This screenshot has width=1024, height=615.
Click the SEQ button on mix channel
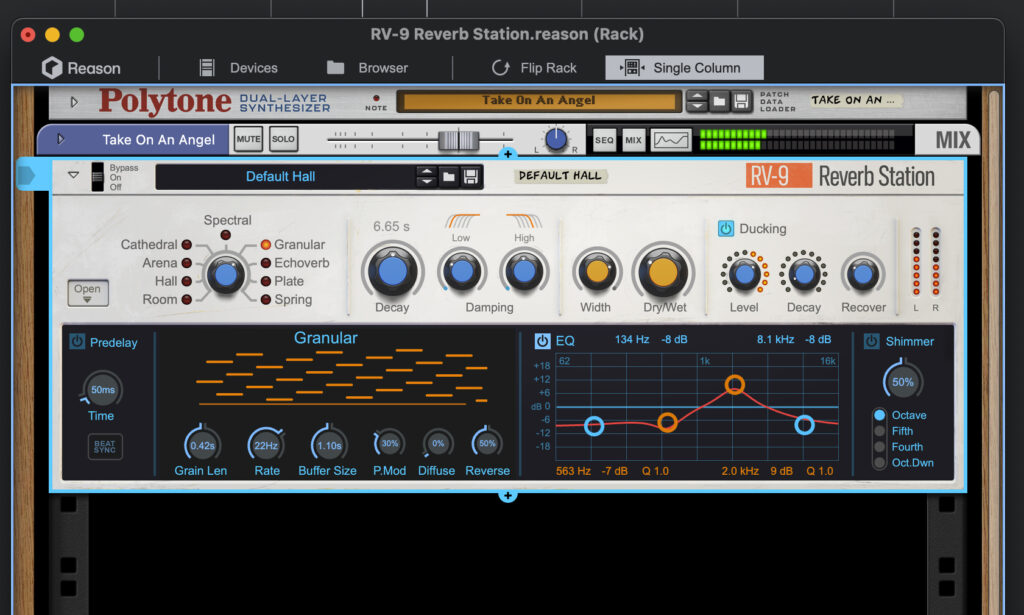604,140
